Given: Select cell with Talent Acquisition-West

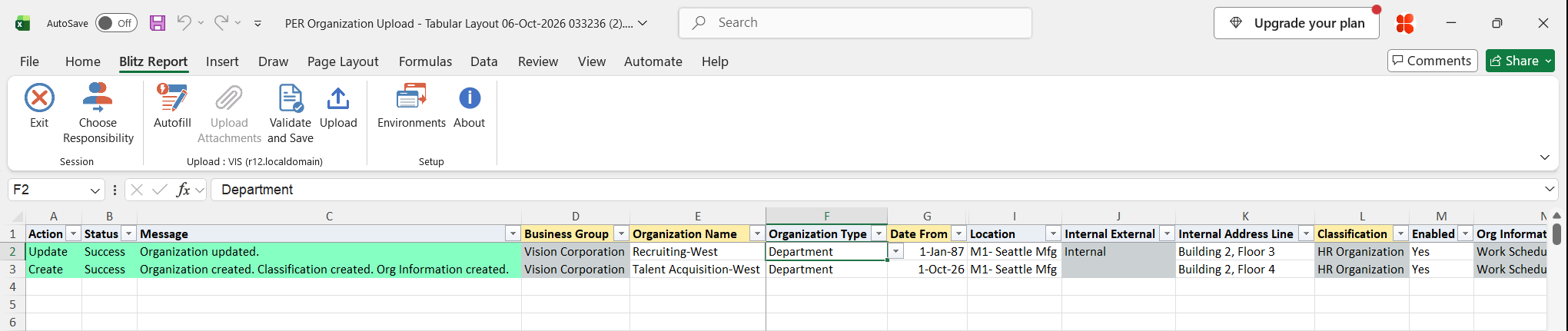Looking at the screenshot, I should (x=698, y=270).
